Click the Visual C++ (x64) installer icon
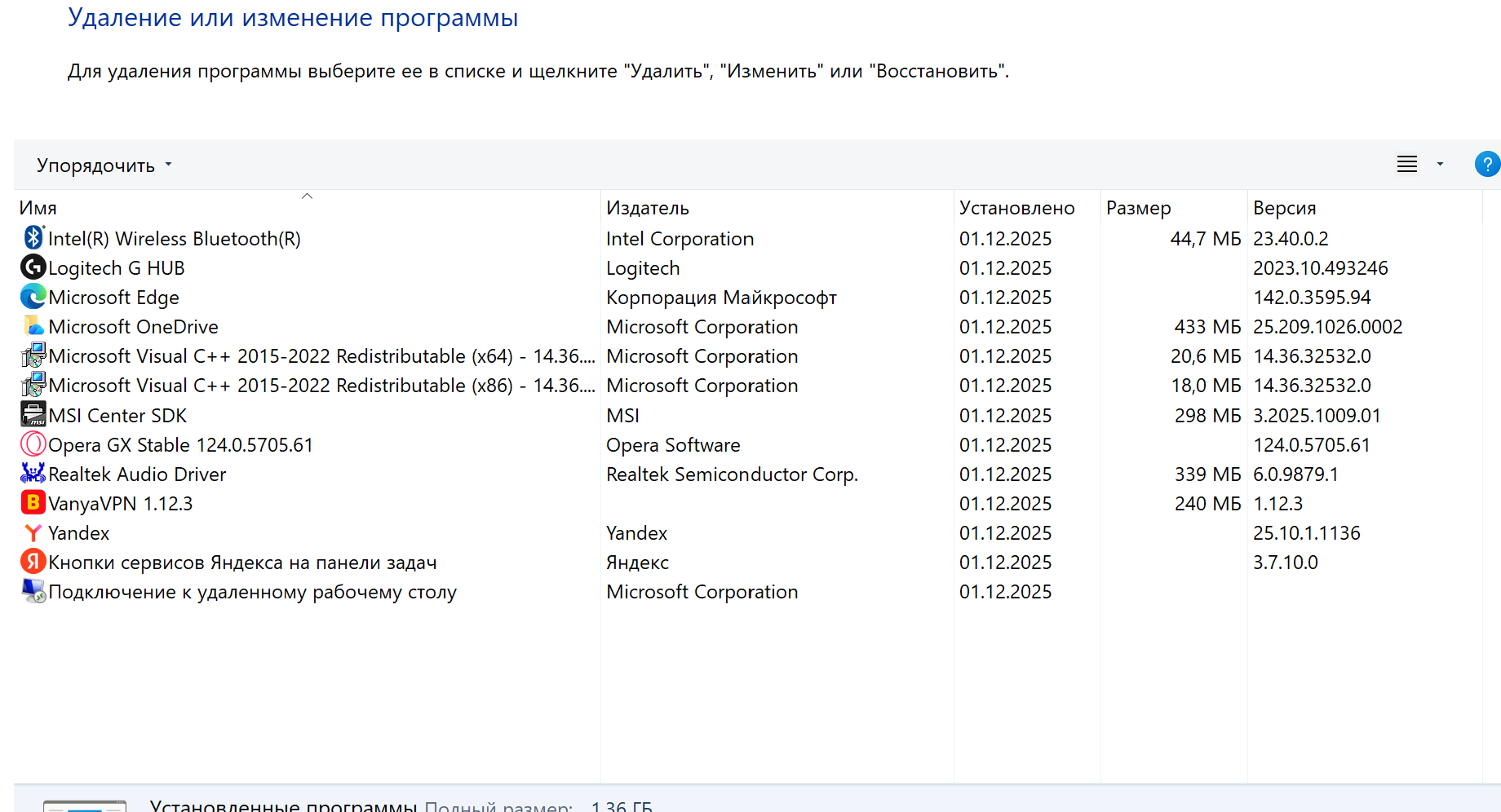1501x812 pixels. (33, 355)
